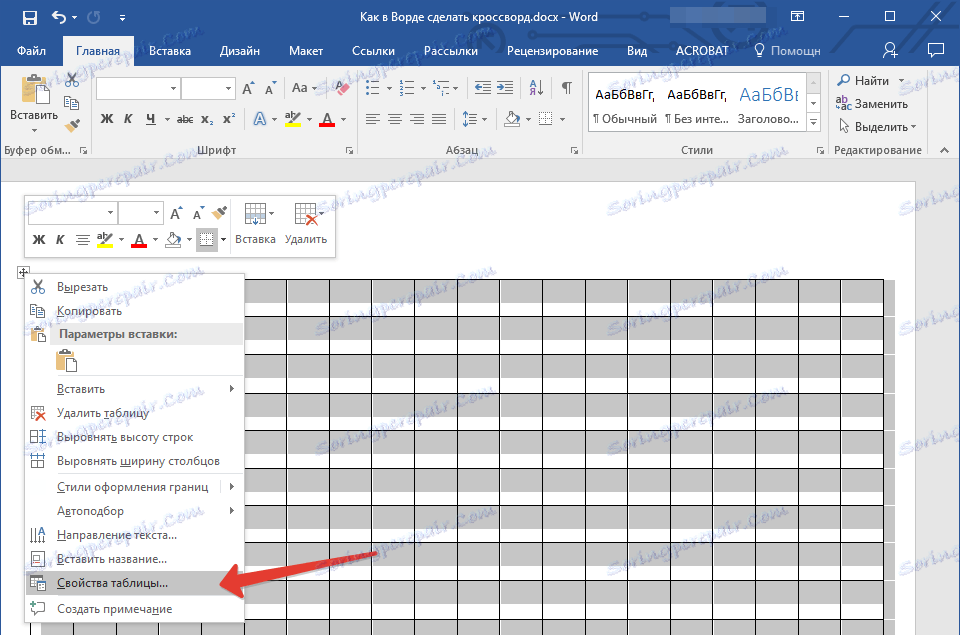Image resolution: width=960 pixels, height=635 pixels.
Task: Click the Clear Formatting eraser icon
Action: pos(343,89)
